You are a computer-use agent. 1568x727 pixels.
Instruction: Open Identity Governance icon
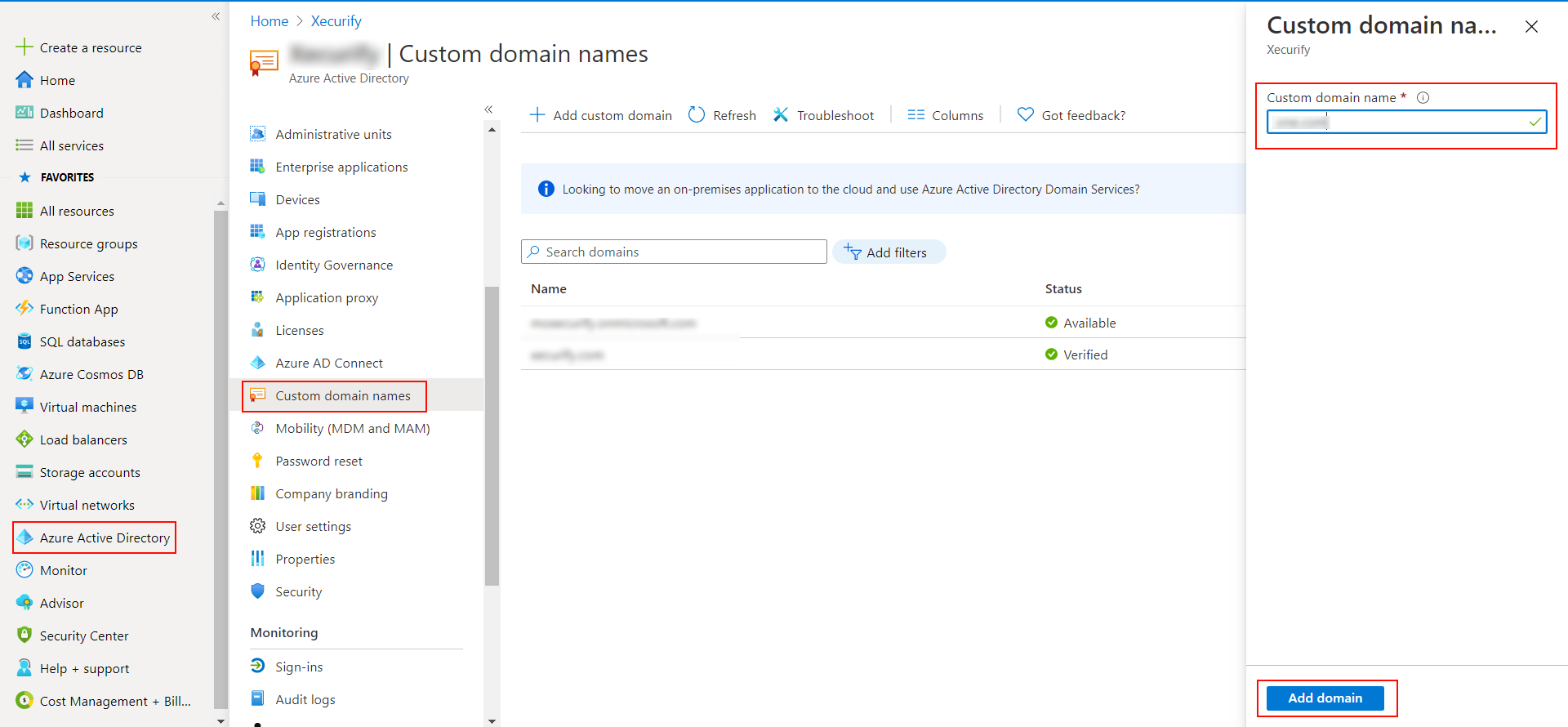tap(257, 265)
